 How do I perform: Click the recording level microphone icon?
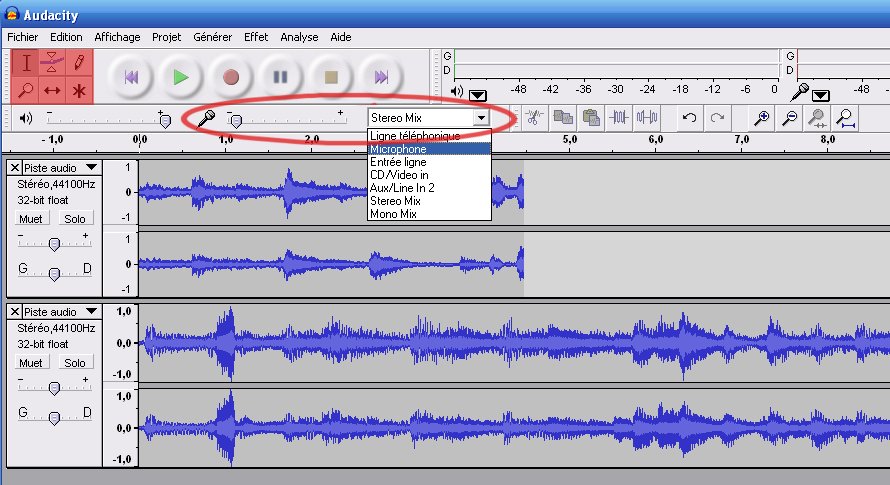click(x=206, y=118)
